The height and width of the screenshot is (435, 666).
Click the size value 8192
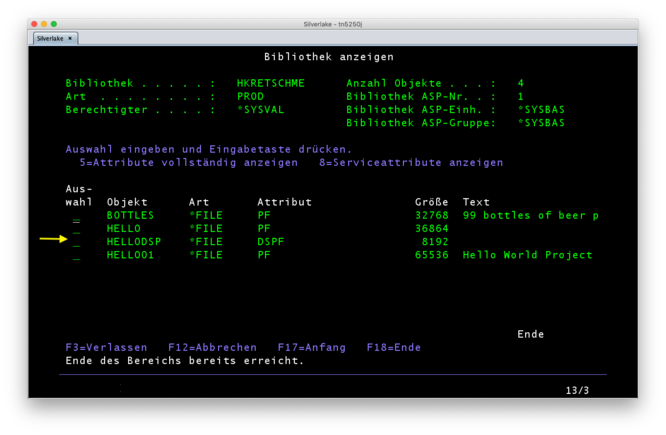435,242
